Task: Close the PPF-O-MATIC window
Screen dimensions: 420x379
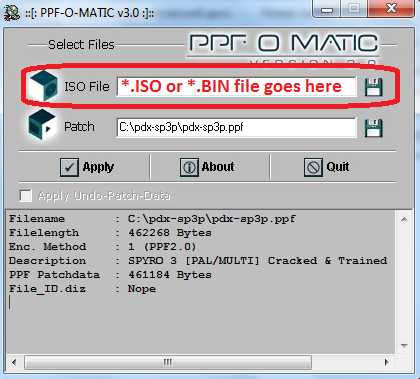Action: pyautogui.click(x=391, y=9)
